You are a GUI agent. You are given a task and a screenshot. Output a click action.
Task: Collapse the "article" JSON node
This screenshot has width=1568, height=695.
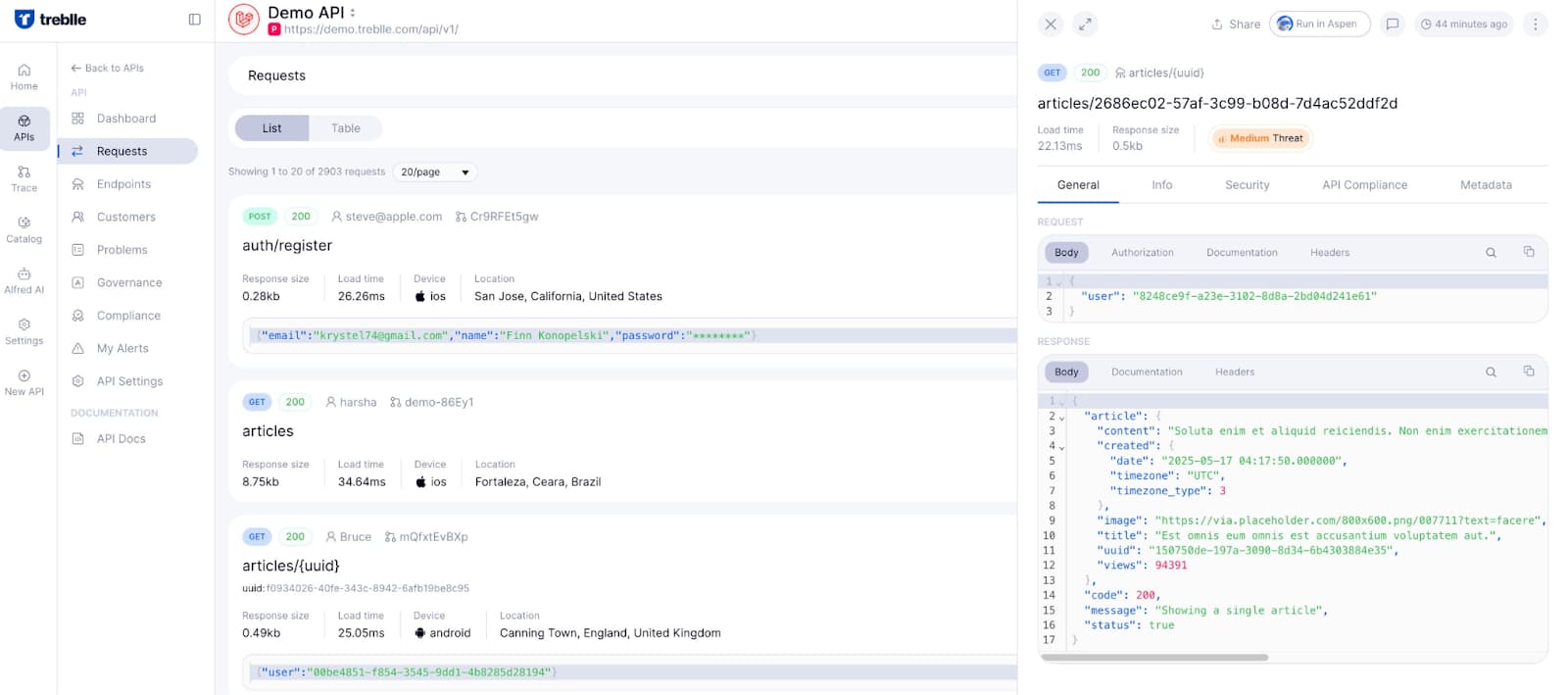click(x=1061, y=418)
